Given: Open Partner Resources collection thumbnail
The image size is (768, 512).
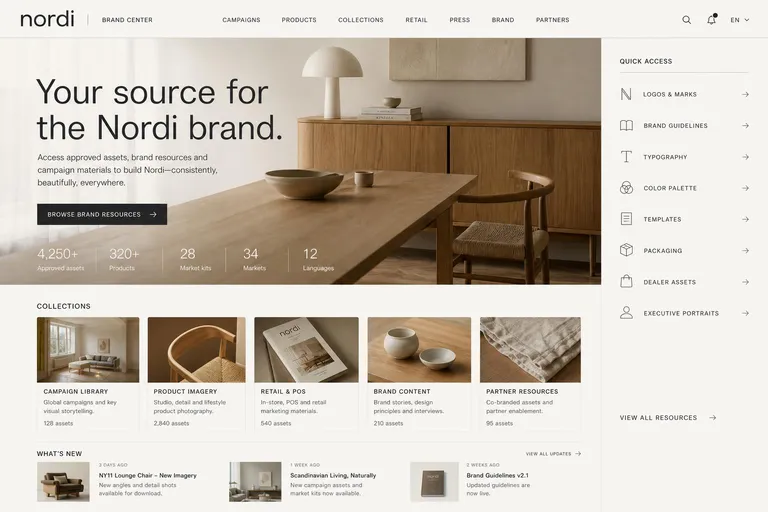Looking at the screenshot, I should coord(530,349).
